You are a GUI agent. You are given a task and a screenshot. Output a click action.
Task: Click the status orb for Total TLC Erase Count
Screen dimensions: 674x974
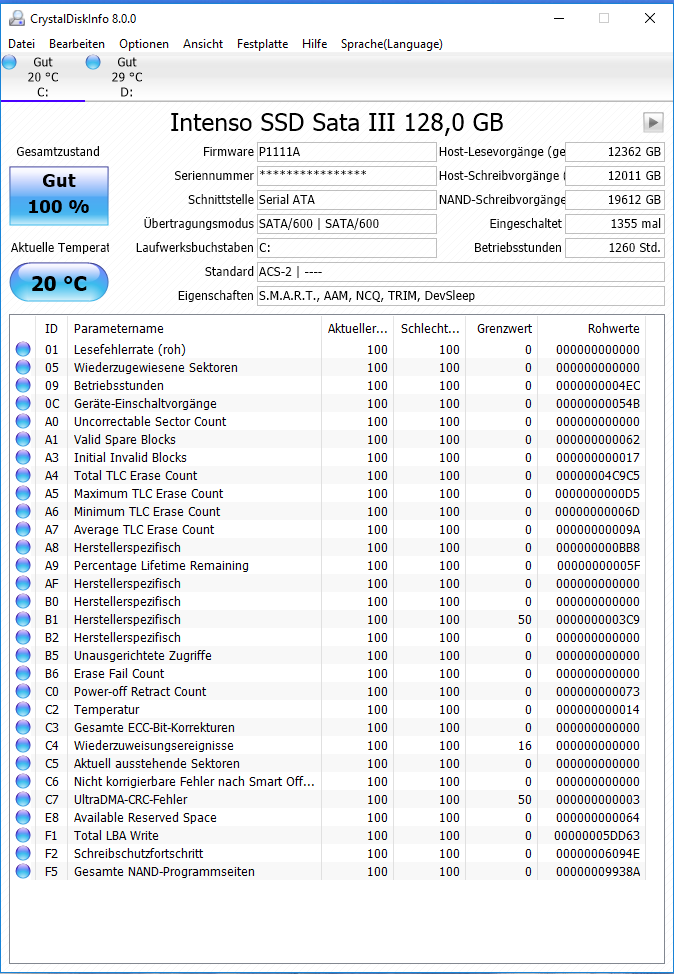(23, 476)
